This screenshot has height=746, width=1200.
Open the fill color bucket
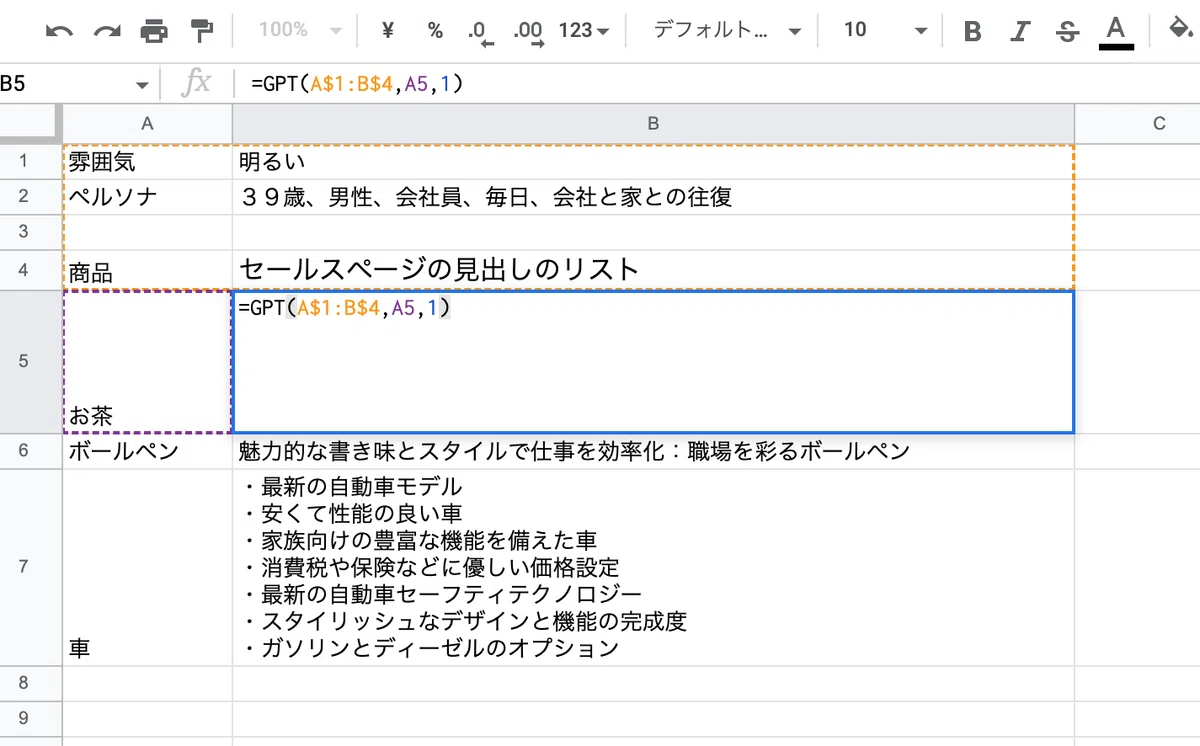pos(1183,30)
